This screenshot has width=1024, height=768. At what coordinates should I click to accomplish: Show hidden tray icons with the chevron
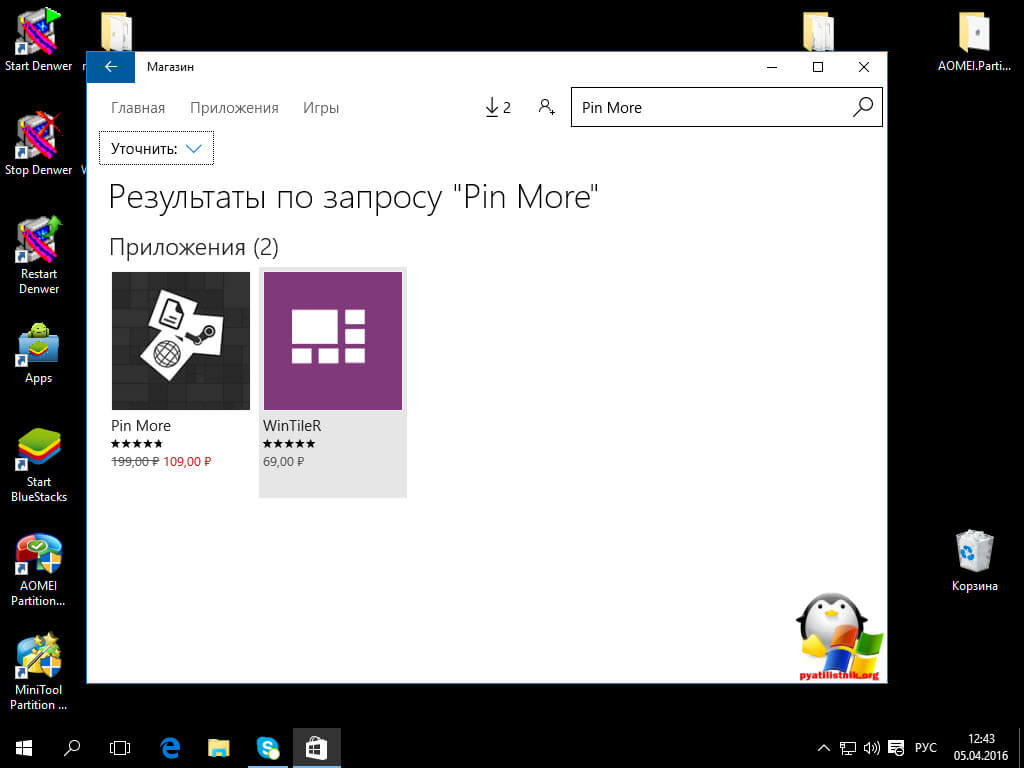(823, 747)
